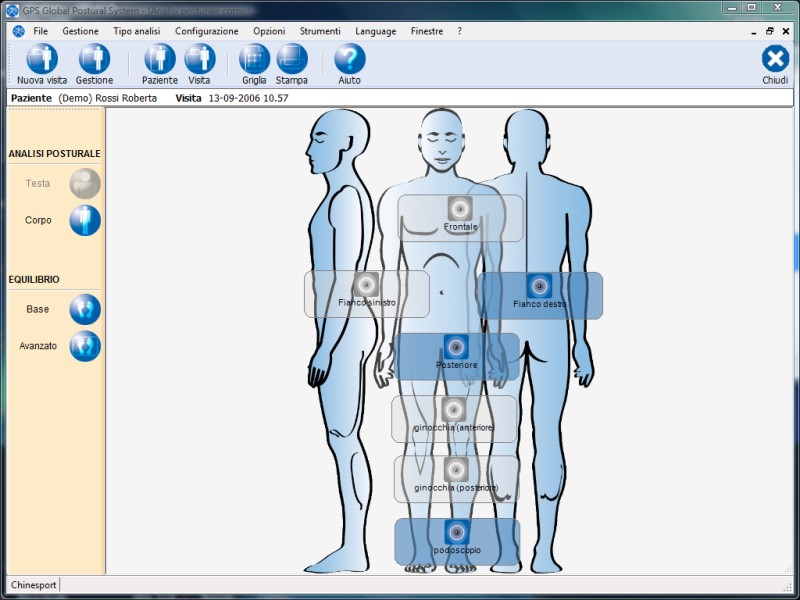Click the Stampa print icon
Screen dimensions: 800x600
[x=292, y=59]
